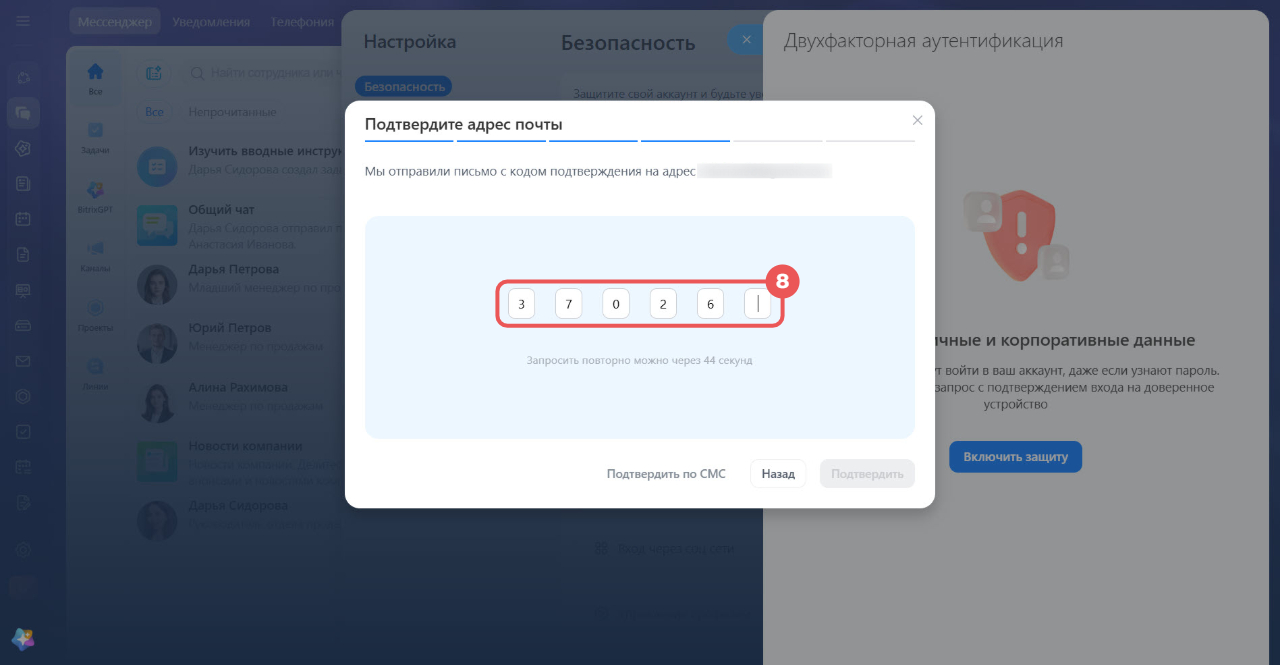This screenshot has width=1280, height=665.
Task: Click the Подтвердить button
Action: tap(867, 474)
